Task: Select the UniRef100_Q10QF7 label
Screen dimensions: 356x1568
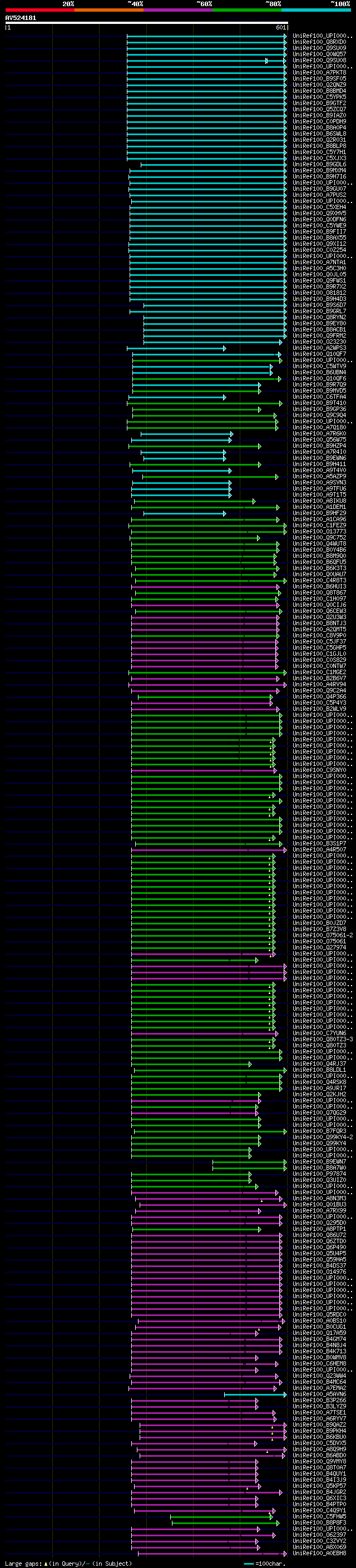Action: (319, 354)
